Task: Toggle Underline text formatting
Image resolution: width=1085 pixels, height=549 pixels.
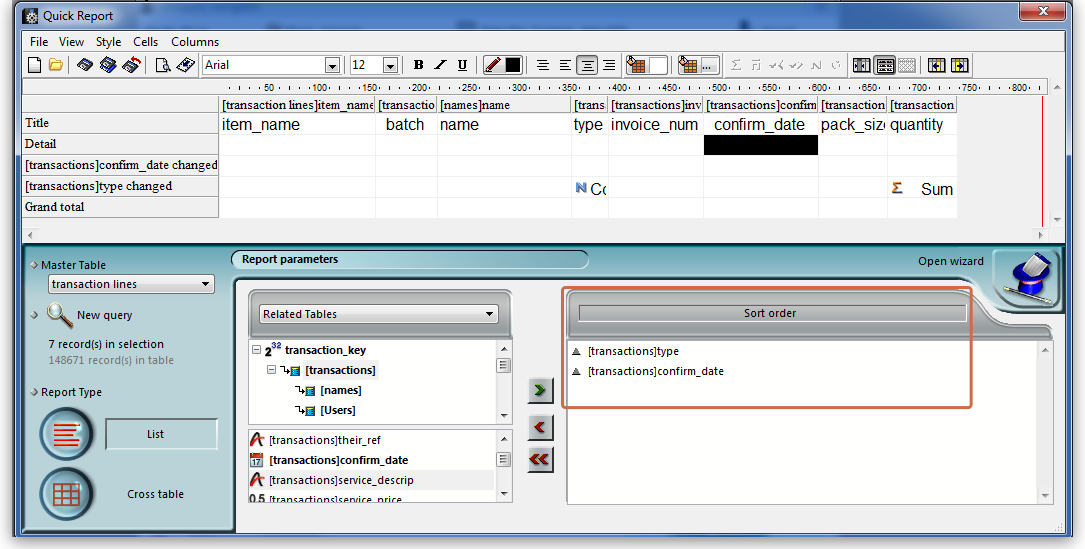Action: click(x=462, y=65)
